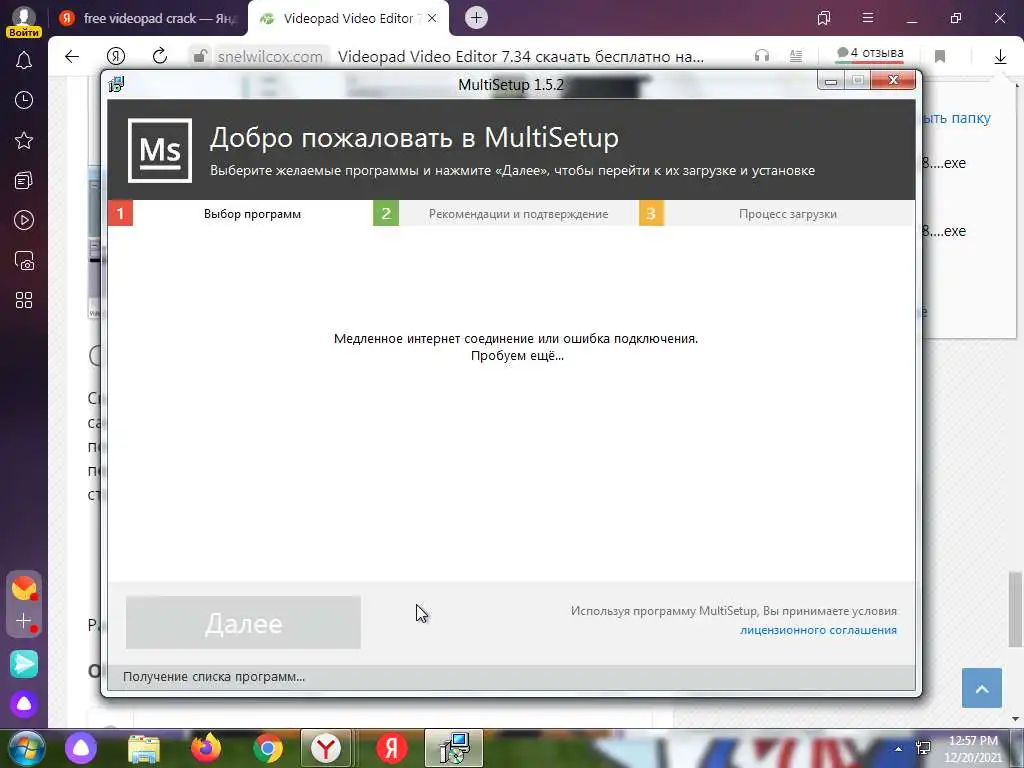
Task: Open history clock icon in sidebar
Action: 24,100
